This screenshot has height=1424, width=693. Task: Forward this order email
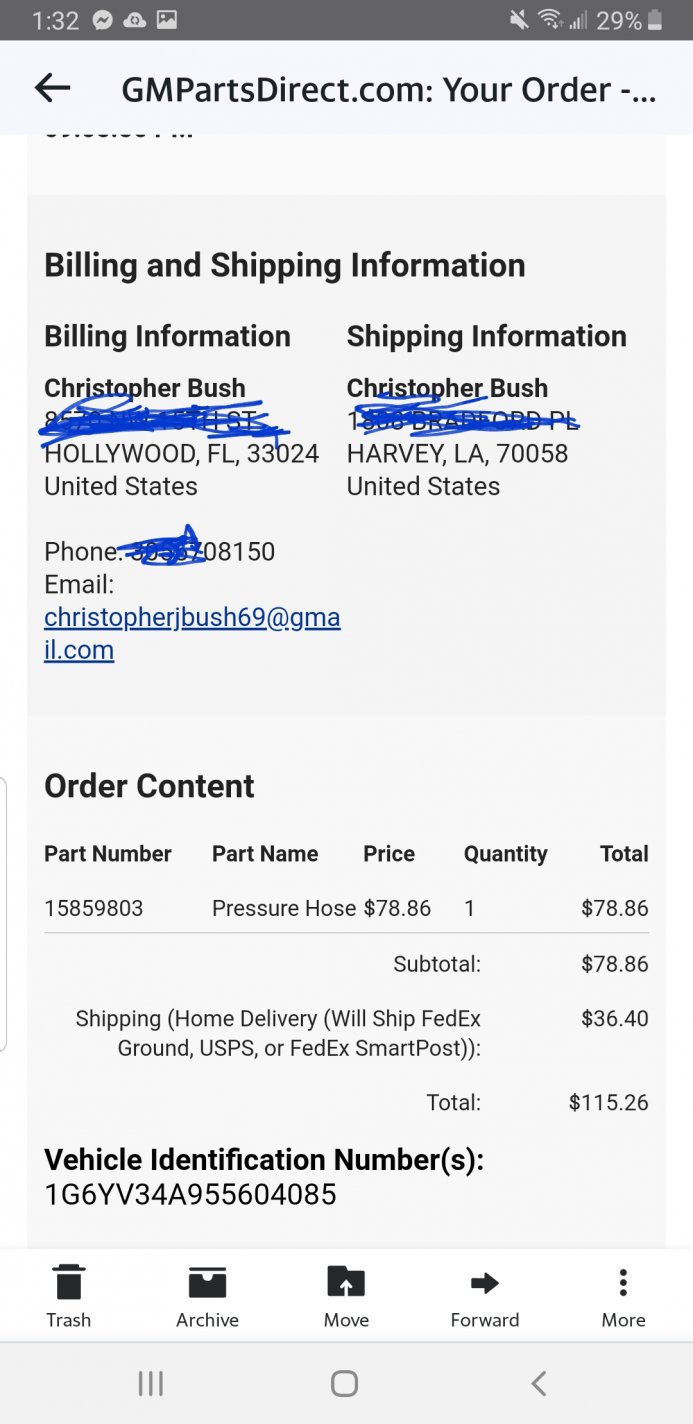point(485,1296)
